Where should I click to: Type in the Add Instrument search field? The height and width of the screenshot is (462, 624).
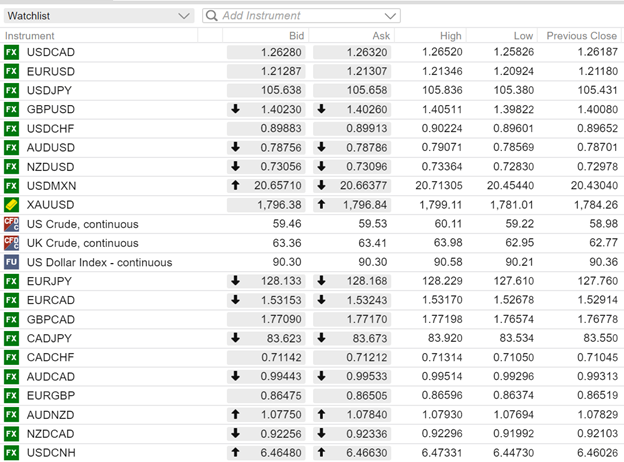pos(300,16)
